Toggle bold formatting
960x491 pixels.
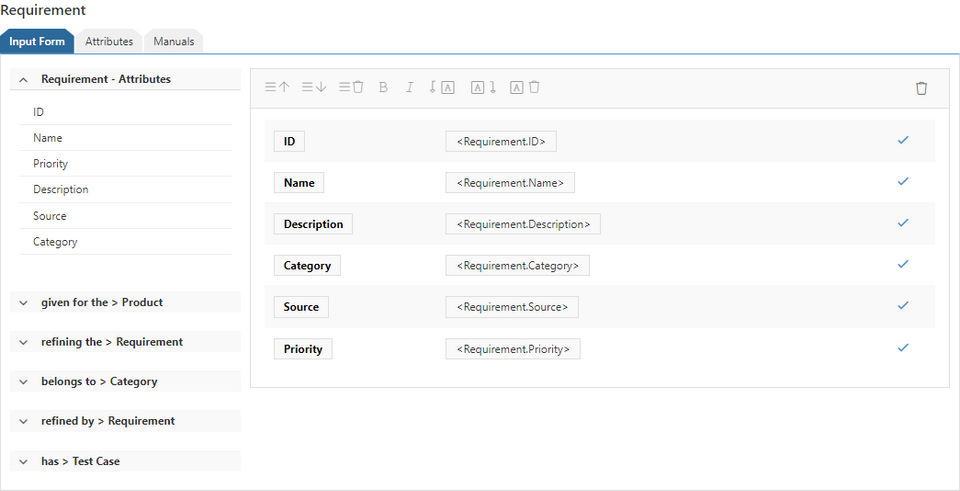[383, 88]
